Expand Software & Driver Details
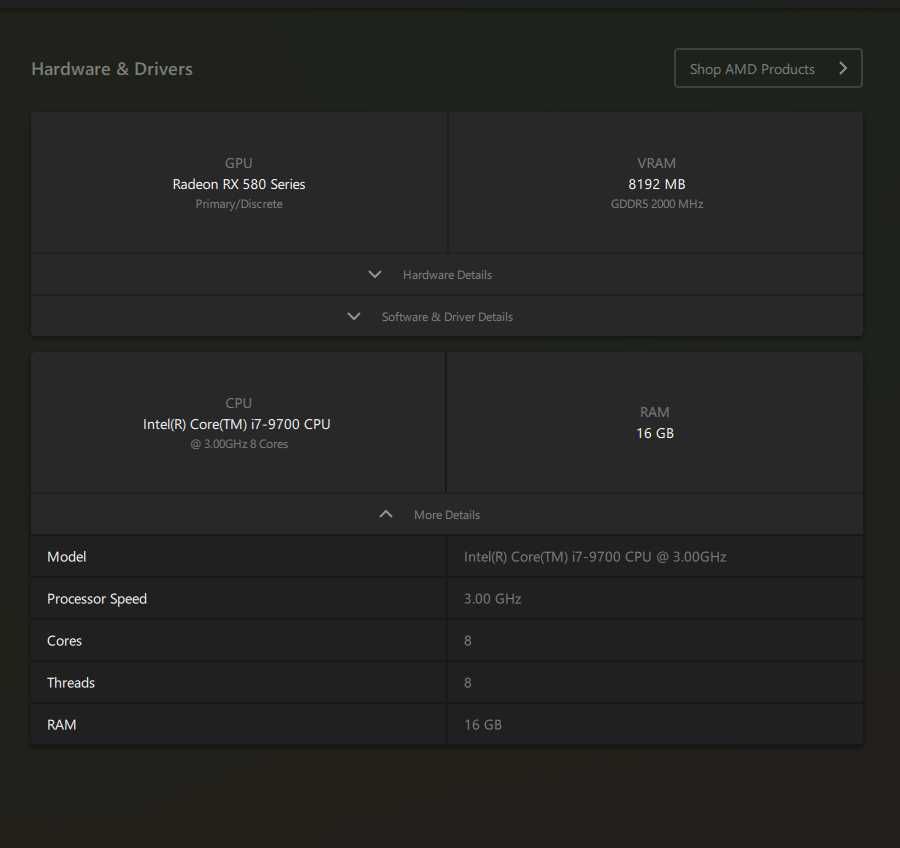The height and width of the screenshot is (848, 900). pos(447,316)
